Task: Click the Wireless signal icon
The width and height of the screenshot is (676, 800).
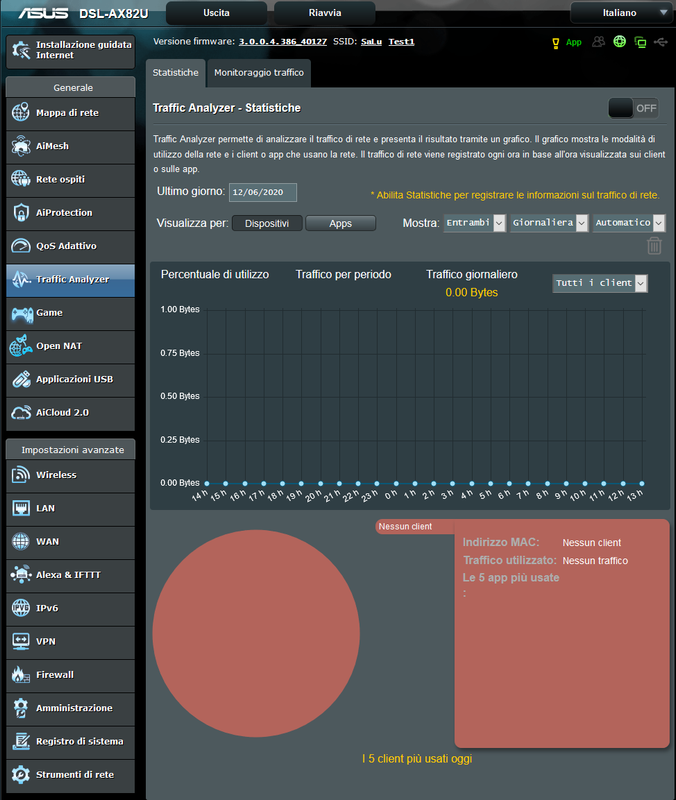Action: [x=21, y=474]
